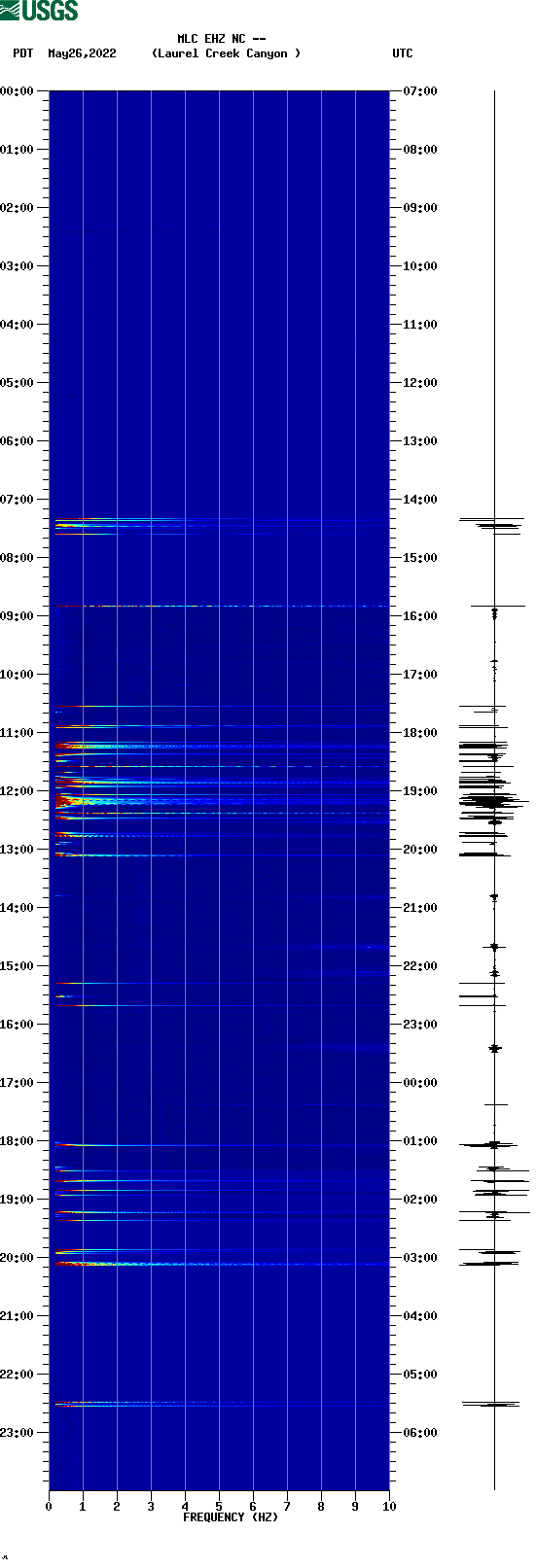Screen dimensions: 537x1568
Task: Click the 'PDT' timezone label
Action: (x=23, y=53)
